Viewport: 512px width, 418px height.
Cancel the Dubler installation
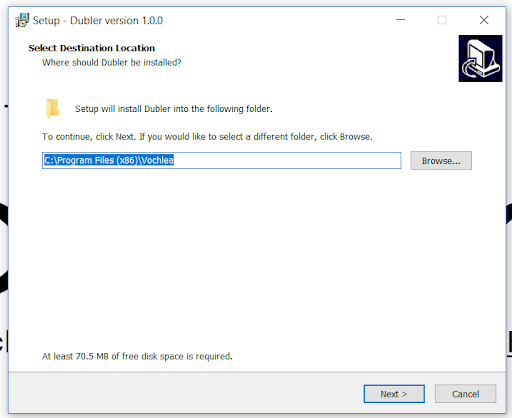coord(465,394)
